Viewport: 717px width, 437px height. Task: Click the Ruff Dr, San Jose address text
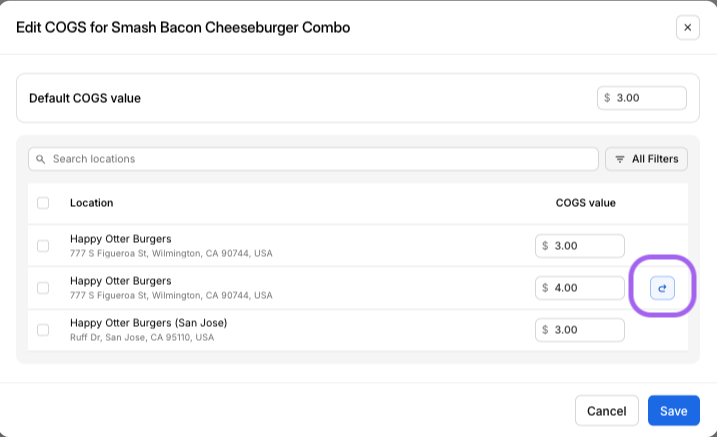pos(142,338)
